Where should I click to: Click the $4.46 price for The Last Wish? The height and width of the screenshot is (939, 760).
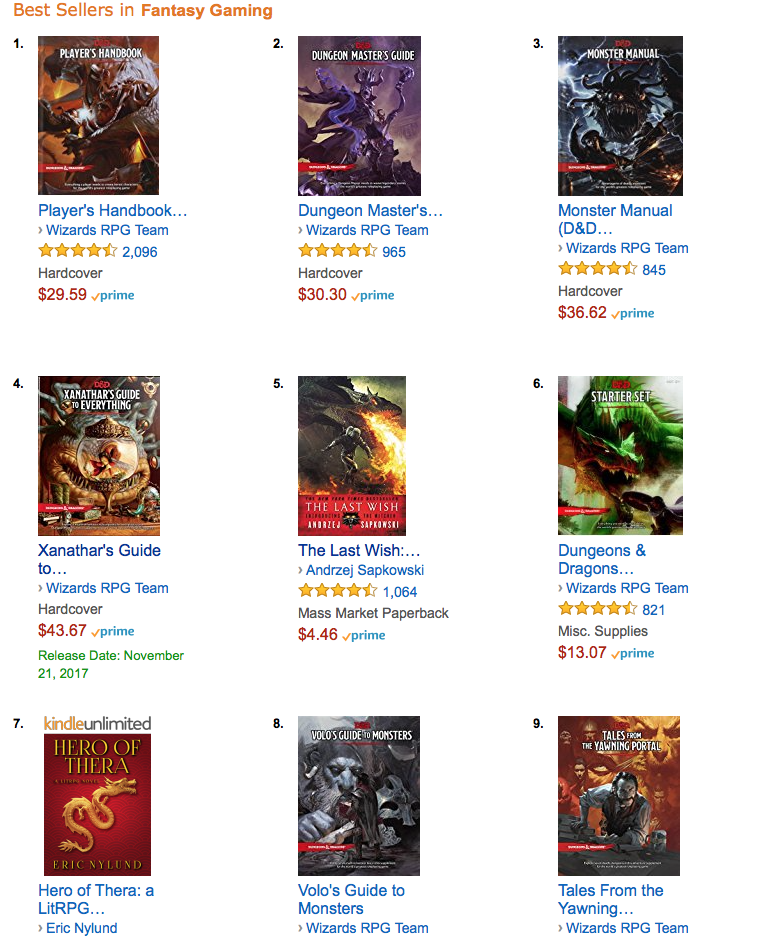[317, 635]
